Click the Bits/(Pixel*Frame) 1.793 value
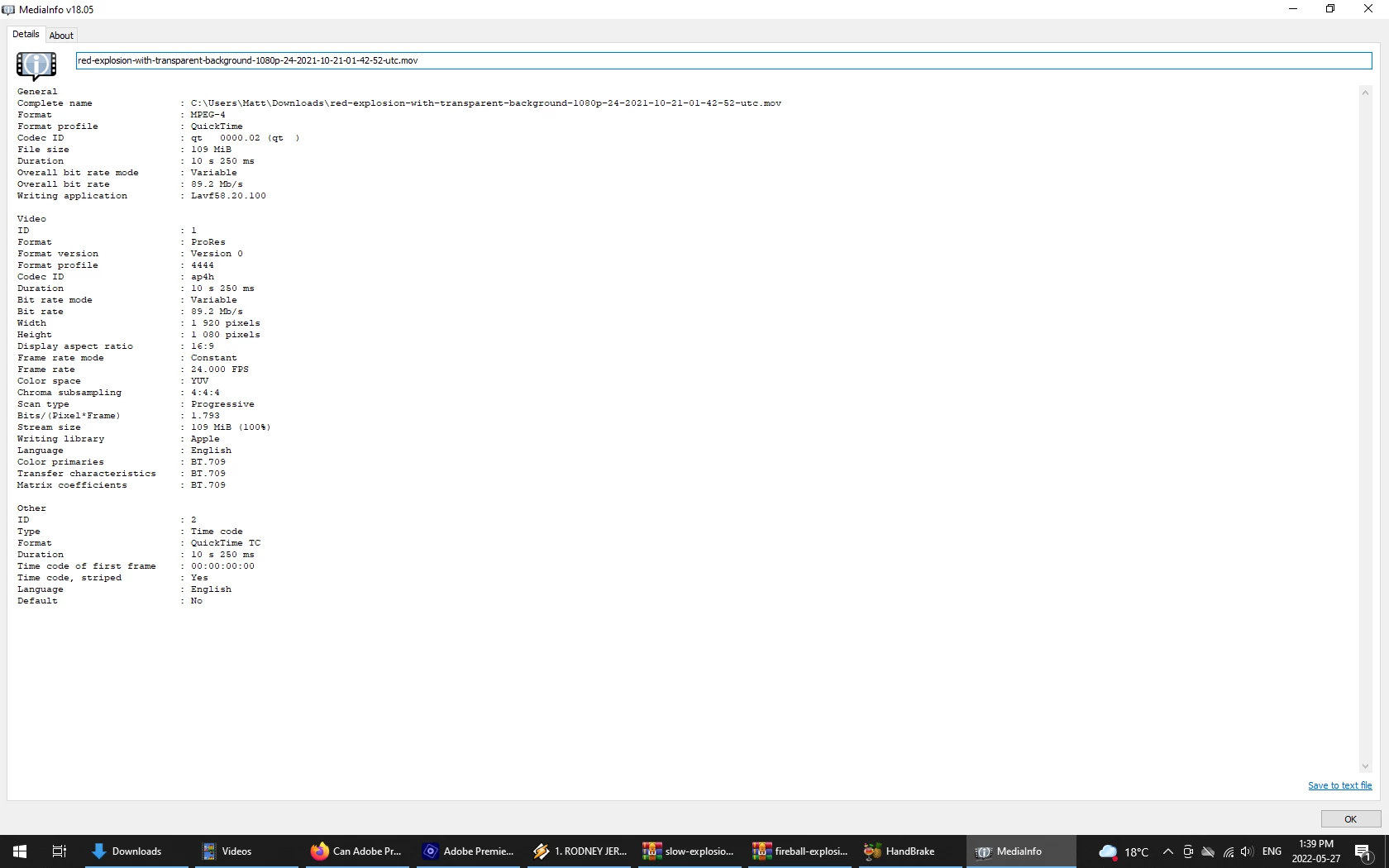 coord(205,416)
